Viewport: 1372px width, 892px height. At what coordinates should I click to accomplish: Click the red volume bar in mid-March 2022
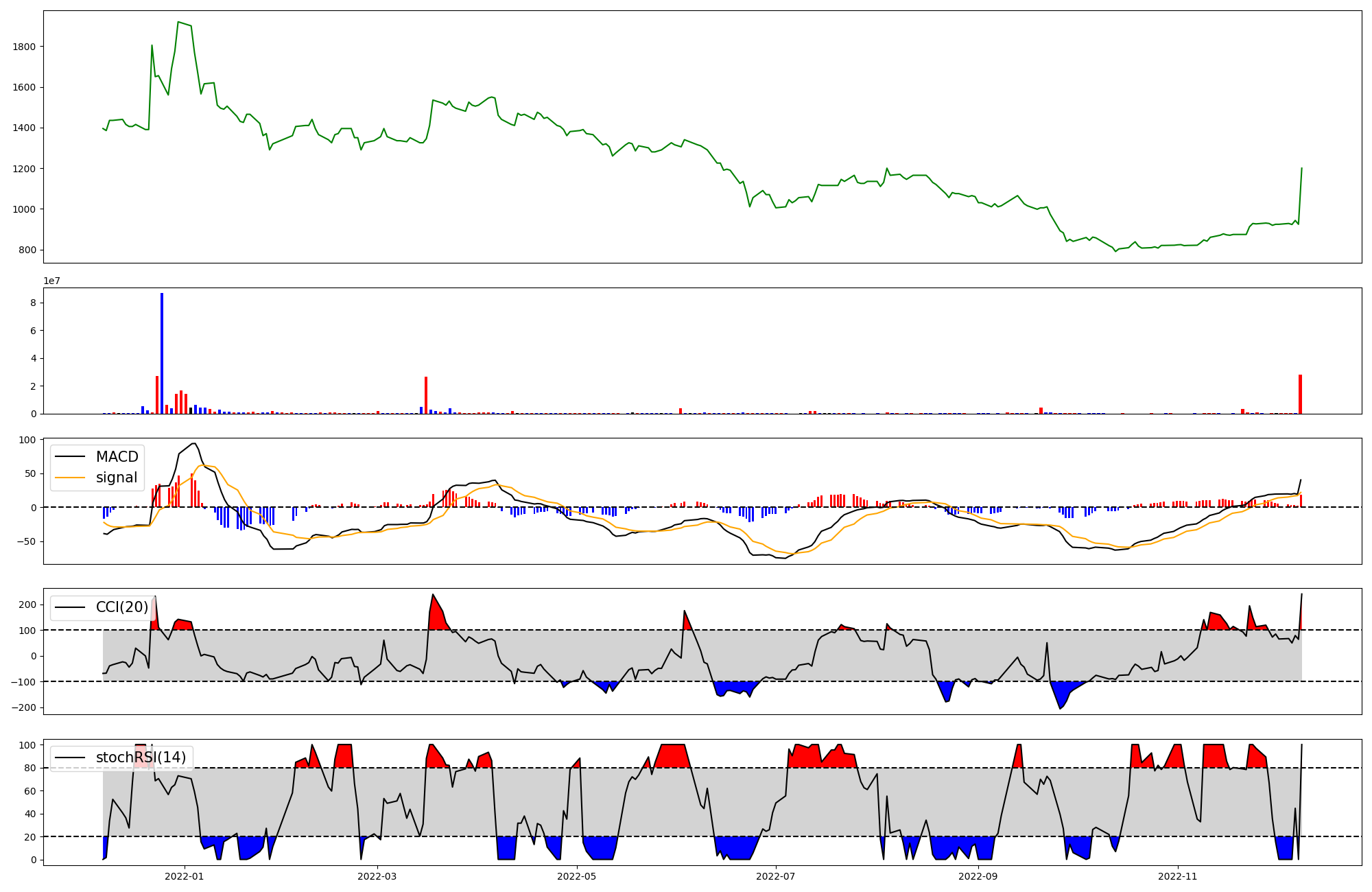point(426,395)
